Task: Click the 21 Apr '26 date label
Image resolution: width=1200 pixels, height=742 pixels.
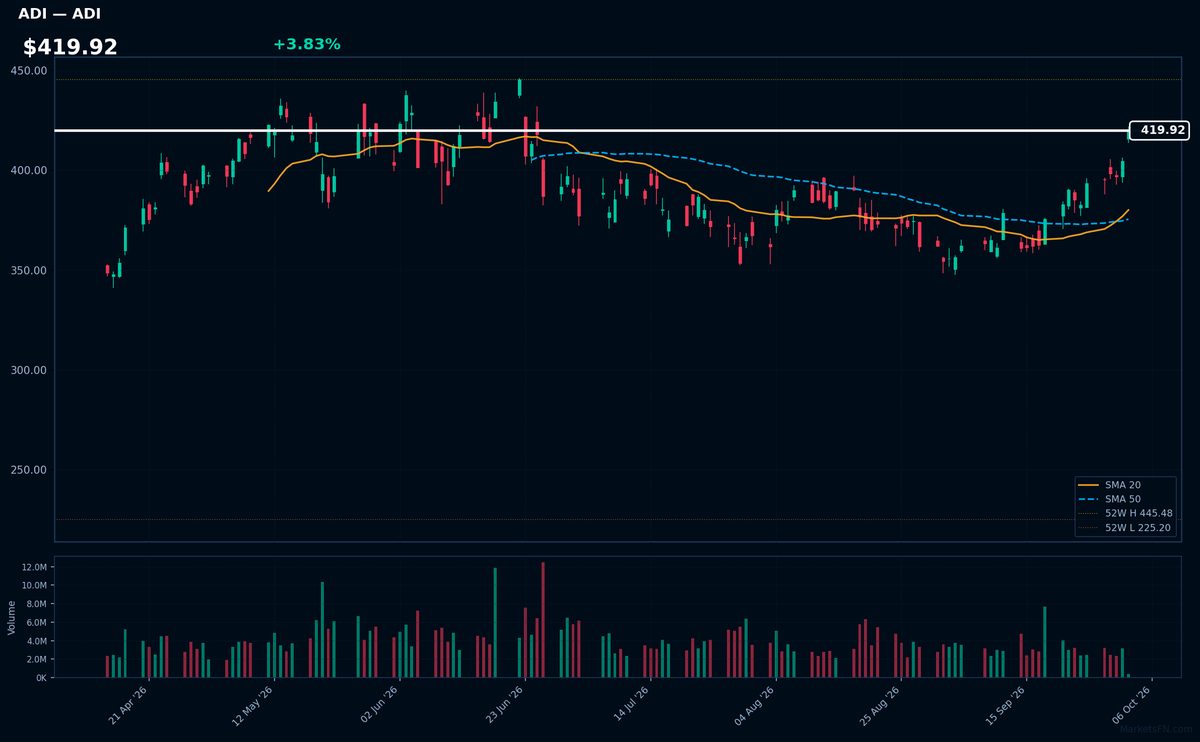Action: pyautogui.click(x=129, y=704)
